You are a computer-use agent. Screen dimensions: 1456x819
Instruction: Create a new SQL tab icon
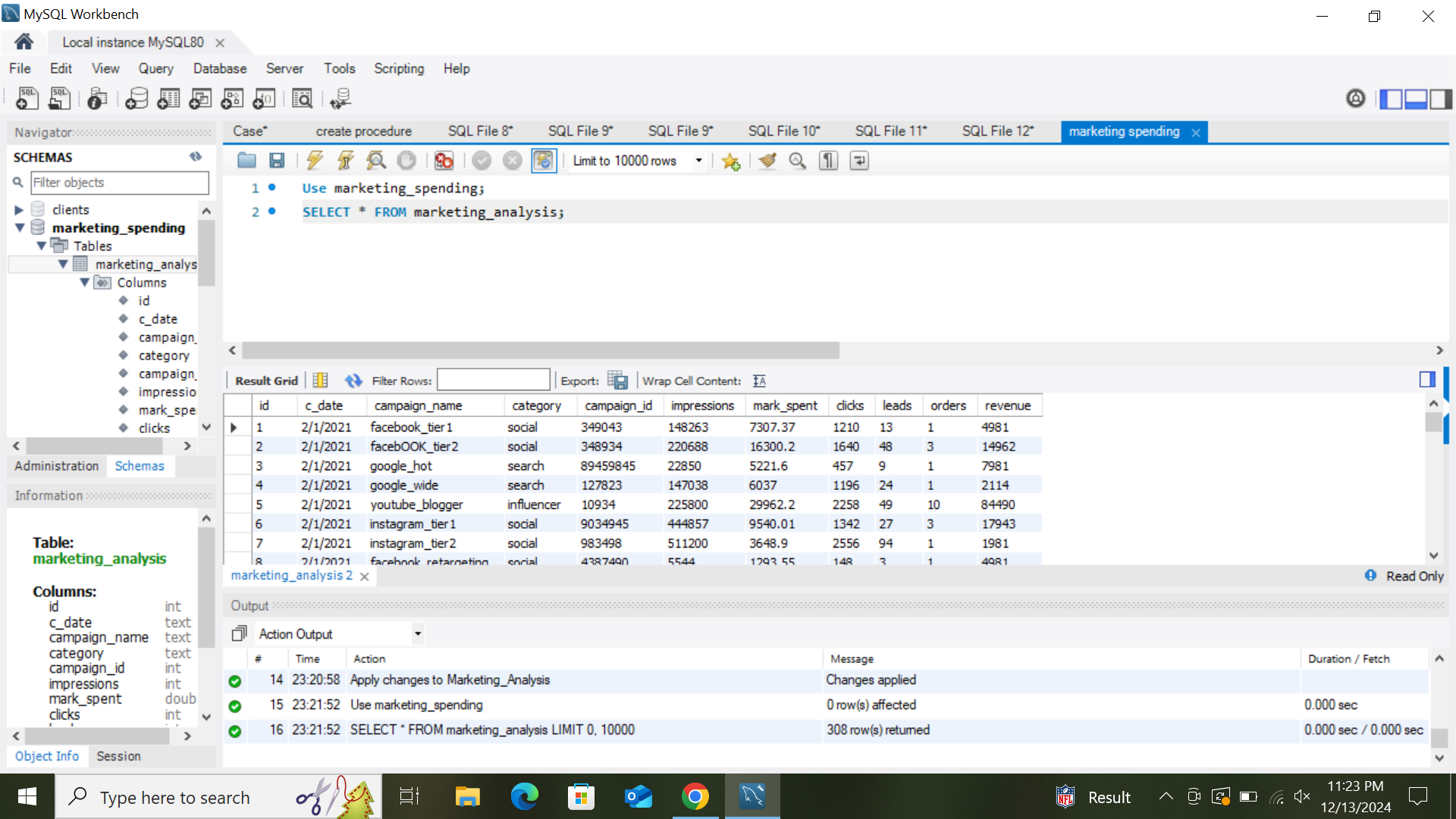tap(27, 99)
